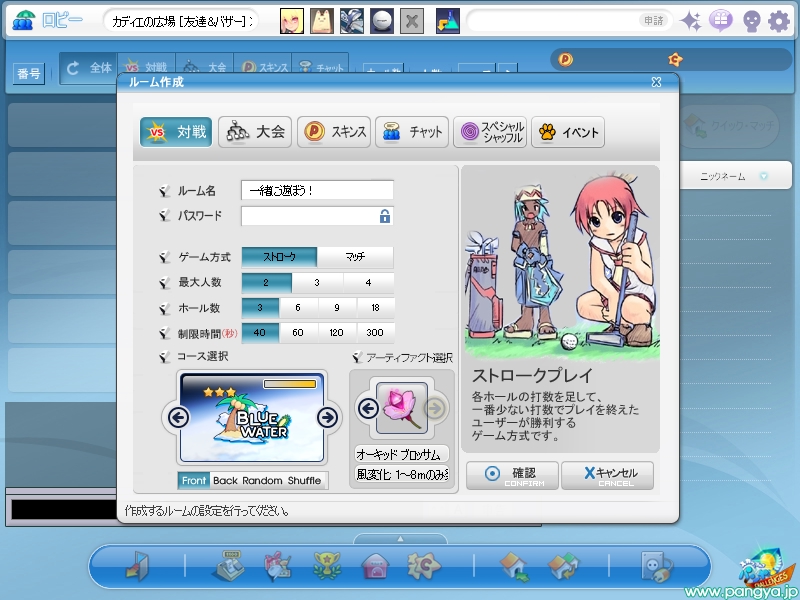Click the ribbon outfit icon in bottom bar
The width and height of the screenshot is (800, 600).
tap(278, 566)
